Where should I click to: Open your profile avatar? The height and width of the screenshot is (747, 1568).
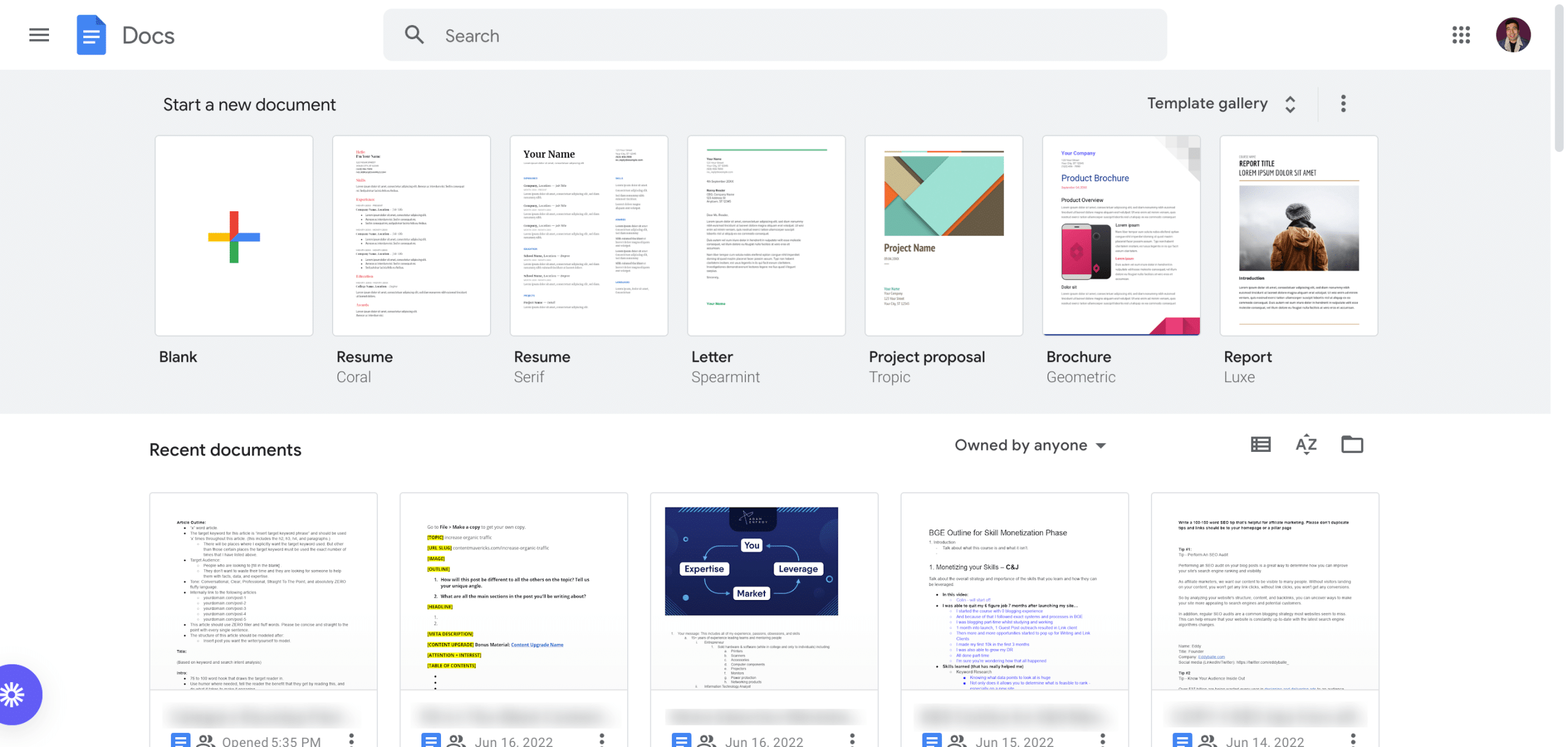[1513, 35]
